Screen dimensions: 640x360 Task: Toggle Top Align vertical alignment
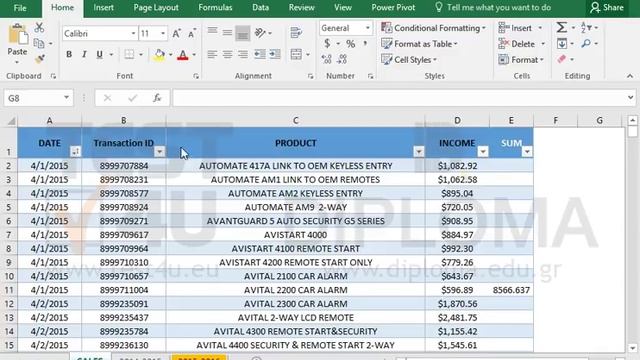[x=212, y=32]
